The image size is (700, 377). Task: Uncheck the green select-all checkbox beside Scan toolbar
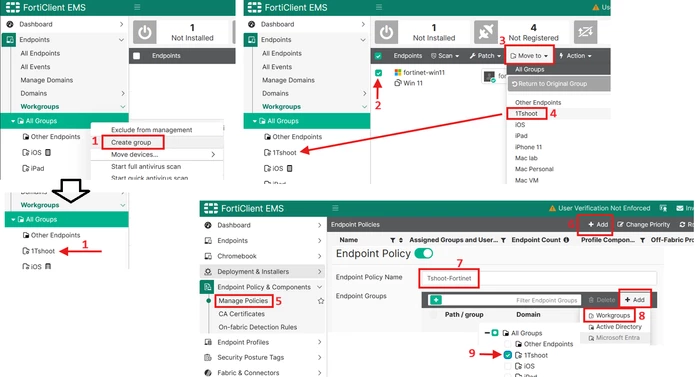tap(378, 56)
